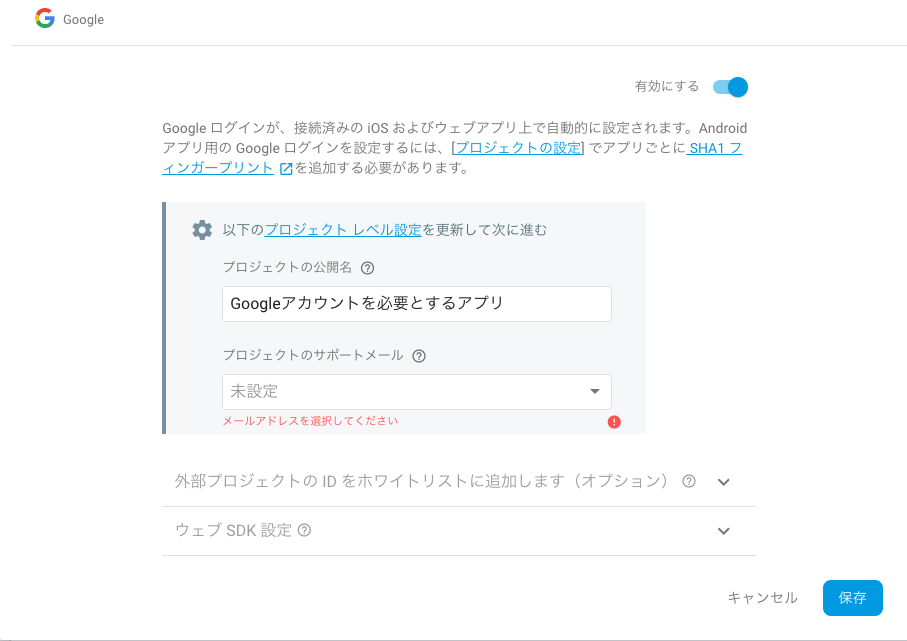Expand the ウェブ SDK 設定 section
The height and width of the screenshot is (641, 907).
[x=724, y=531]
